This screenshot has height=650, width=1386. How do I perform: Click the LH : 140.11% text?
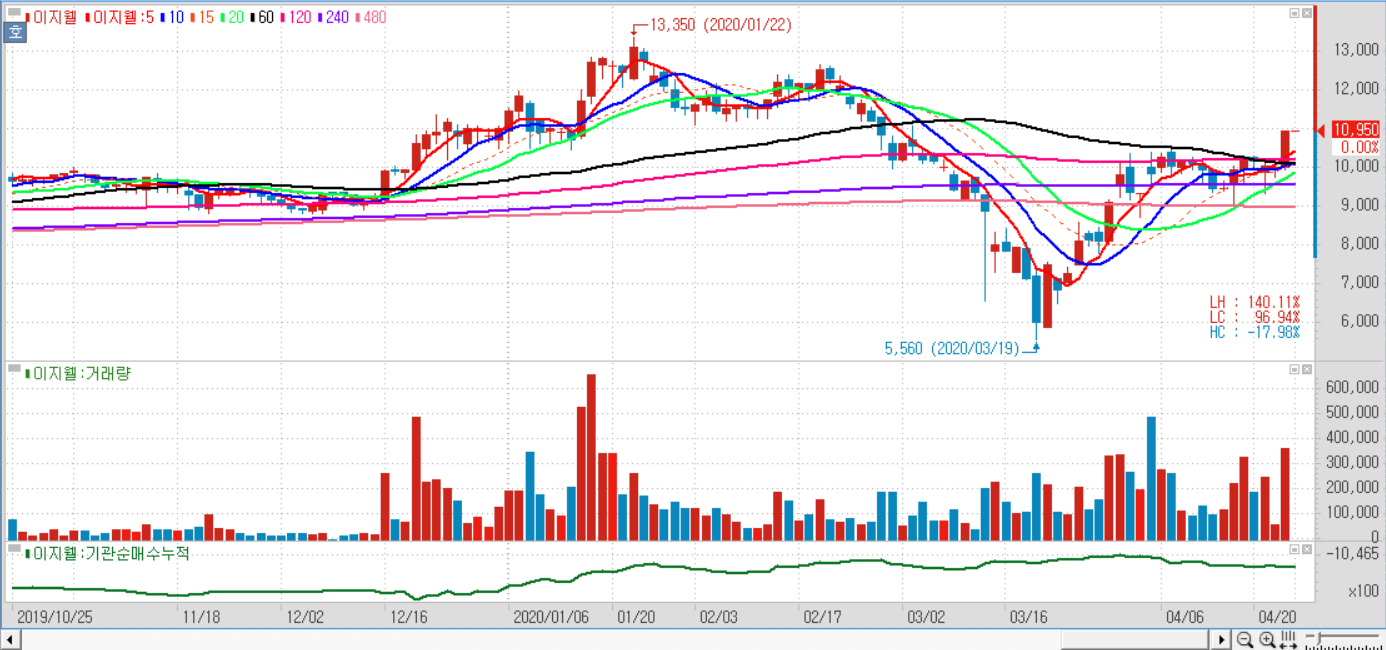click(1255, 302)
